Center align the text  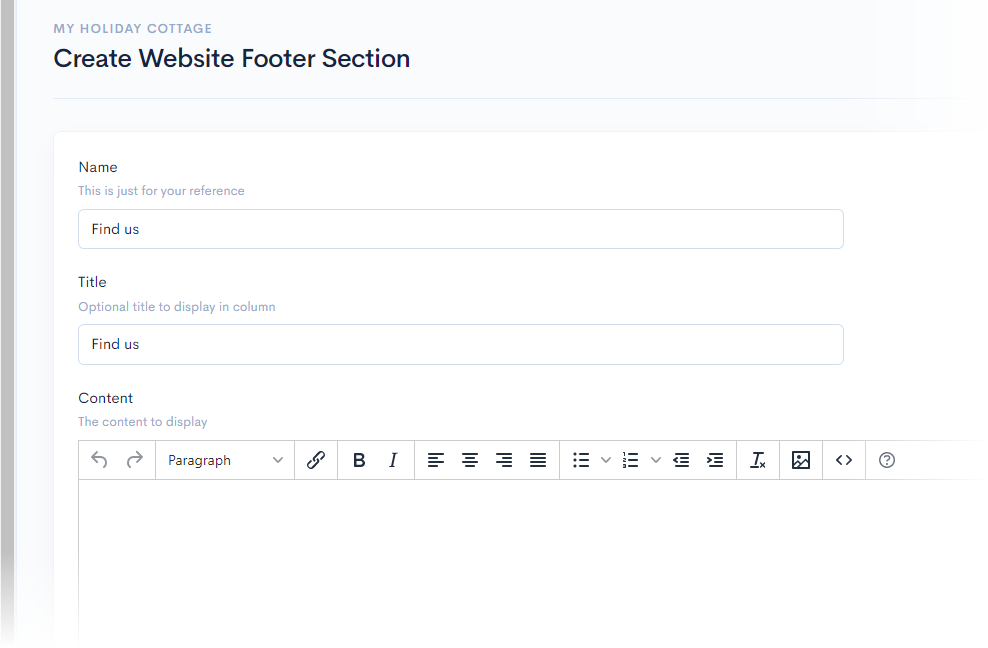(470, 460)
